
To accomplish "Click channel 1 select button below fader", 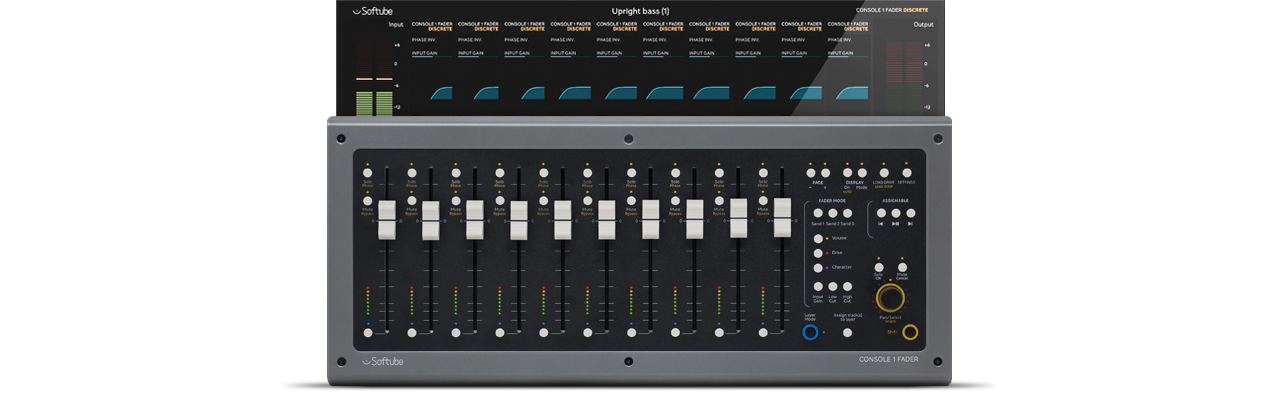I will tap(368, 332).
